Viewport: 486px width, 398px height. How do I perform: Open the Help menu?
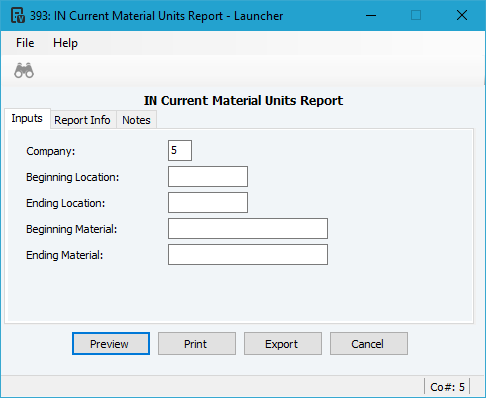65,43
